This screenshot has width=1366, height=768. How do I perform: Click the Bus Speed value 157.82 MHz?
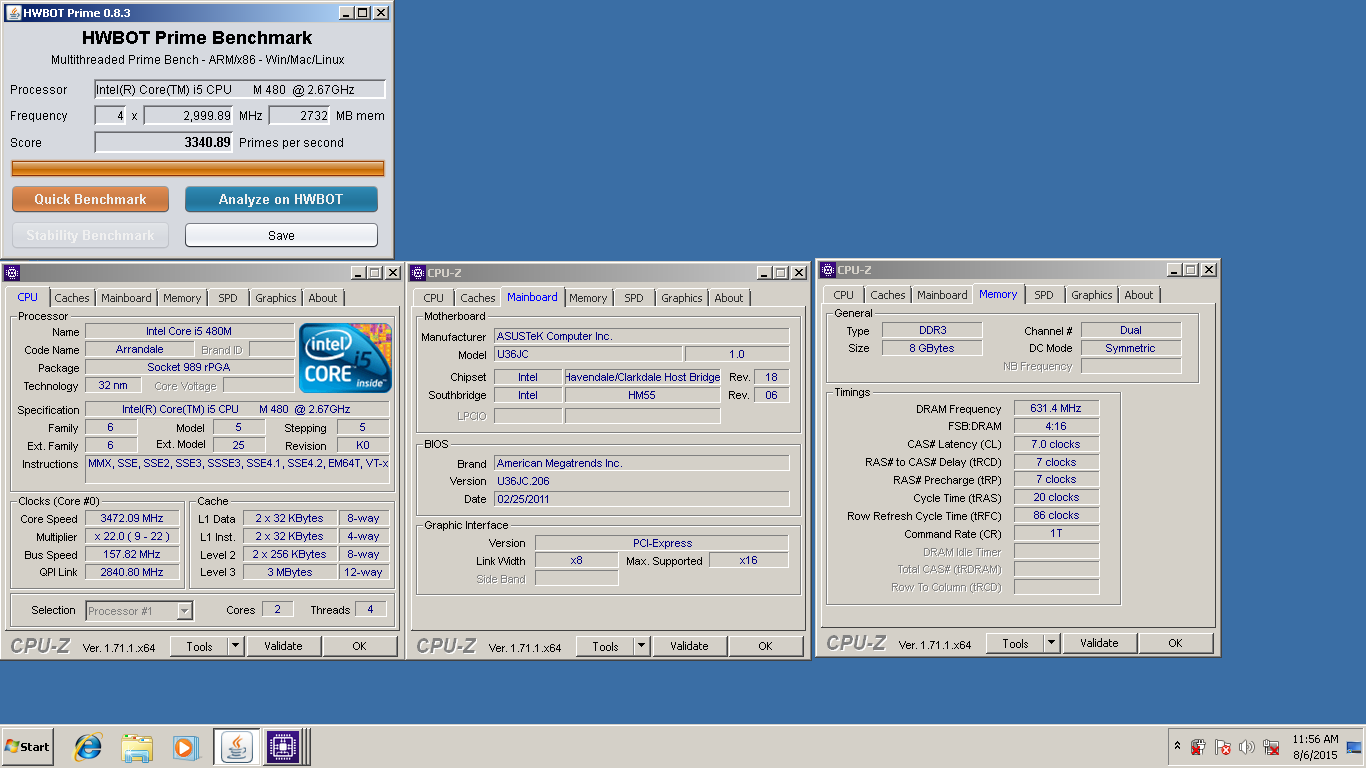tap(132, 554)
